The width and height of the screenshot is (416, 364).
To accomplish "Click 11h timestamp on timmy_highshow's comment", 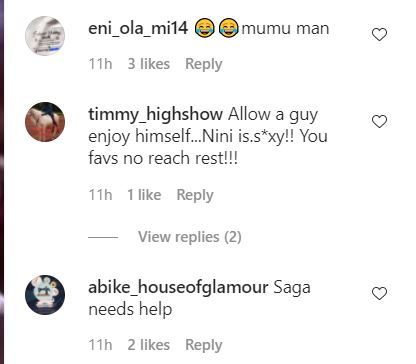I will point(100,195).
